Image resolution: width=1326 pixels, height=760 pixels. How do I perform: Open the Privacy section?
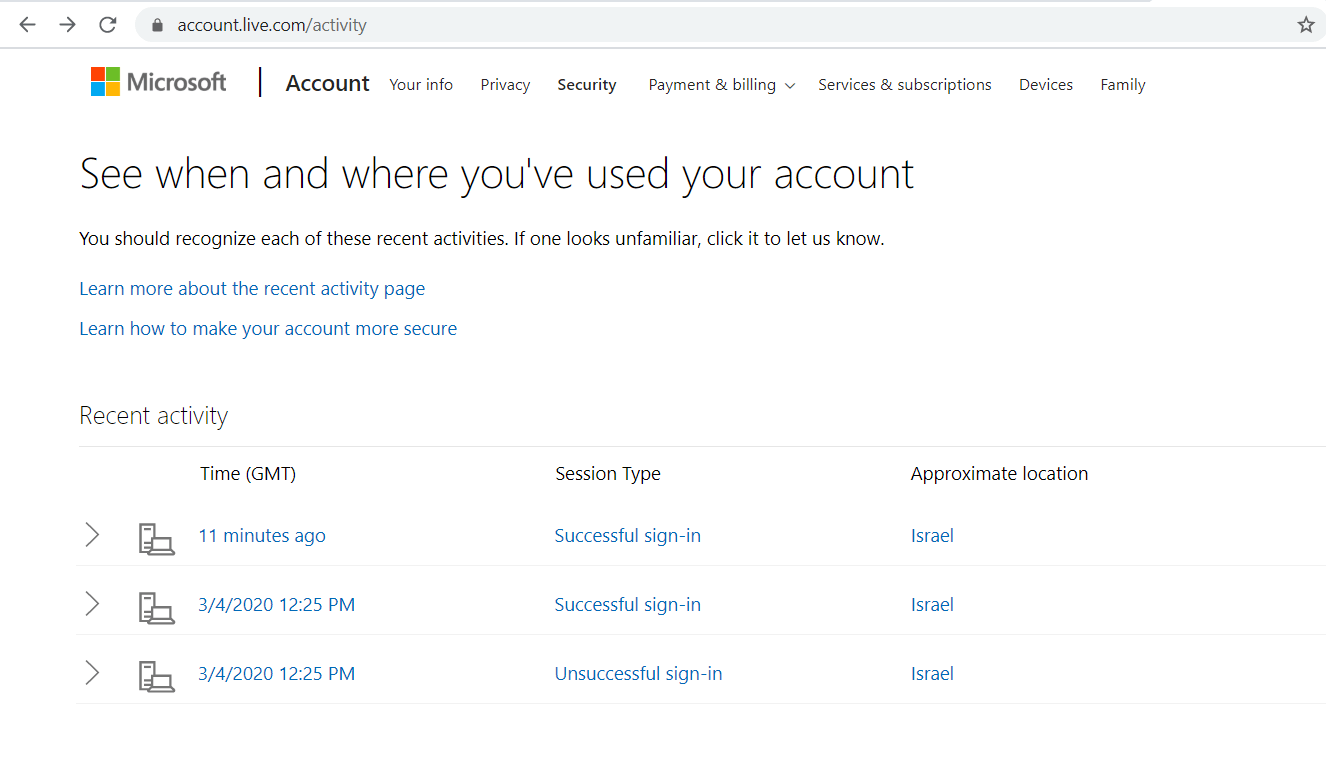pyautogui.click(x=505, y=84)
